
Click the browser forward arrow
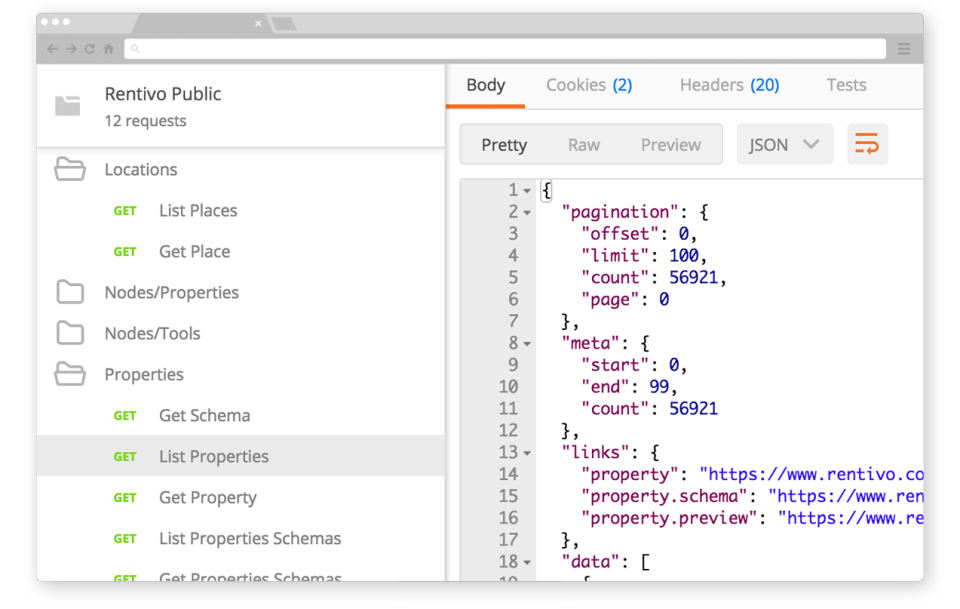pos(71,49)
